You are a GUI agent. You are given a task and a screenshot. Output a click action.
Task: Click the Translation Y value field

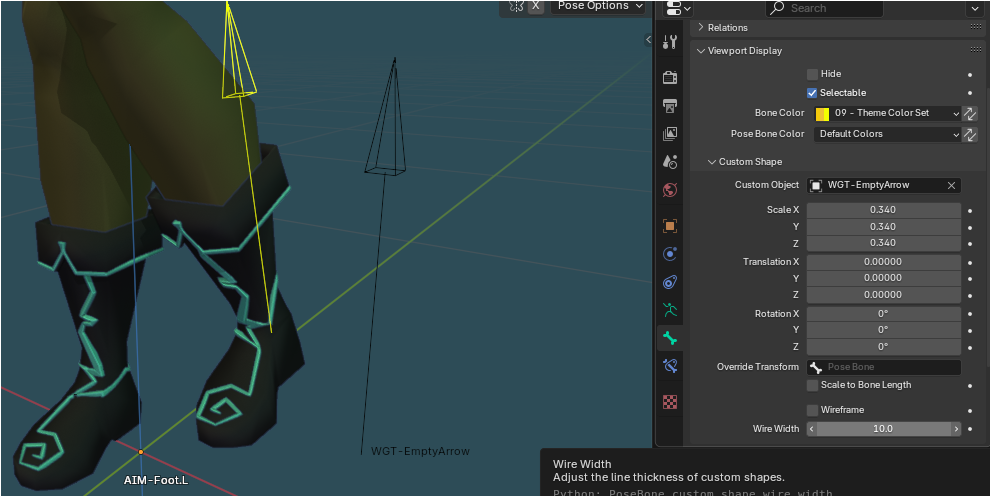tap(884, 278)
